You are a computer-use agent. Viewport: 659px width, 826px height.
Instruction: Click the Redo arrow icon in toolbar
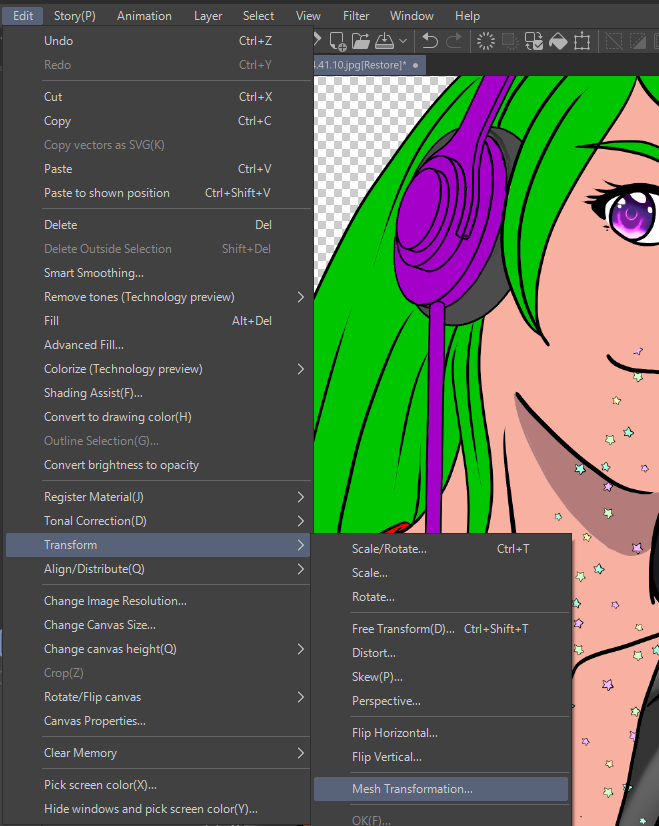click(x=454, y=41)
